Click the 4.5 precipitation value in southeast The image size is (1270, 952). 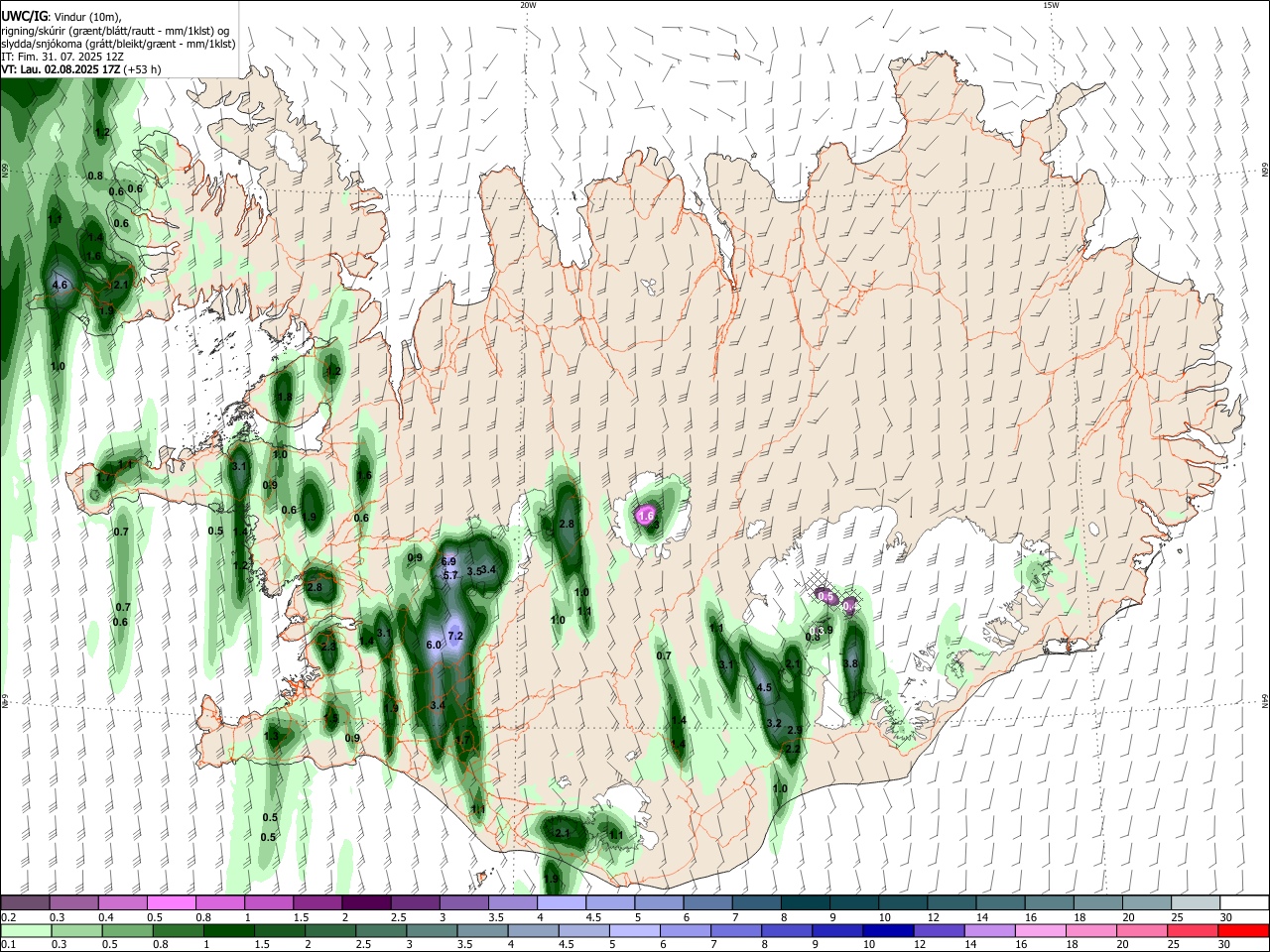764,687
